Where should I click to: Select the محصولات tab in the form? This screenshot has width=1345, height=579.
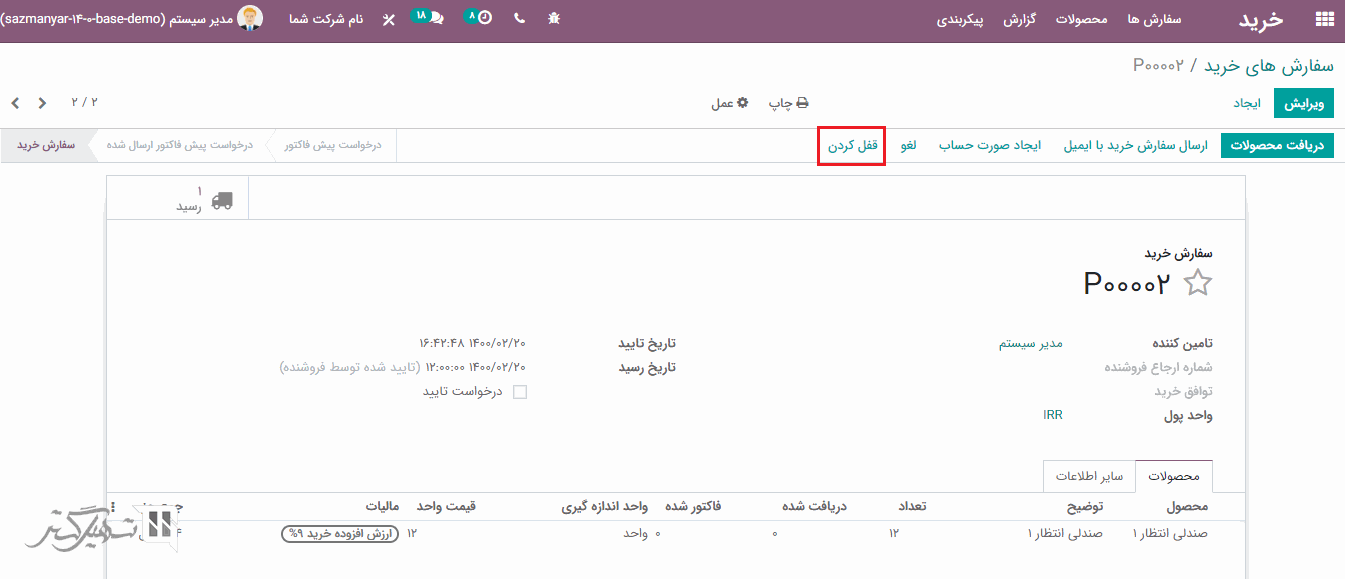pyautogui.click(x=1174, y=476)
